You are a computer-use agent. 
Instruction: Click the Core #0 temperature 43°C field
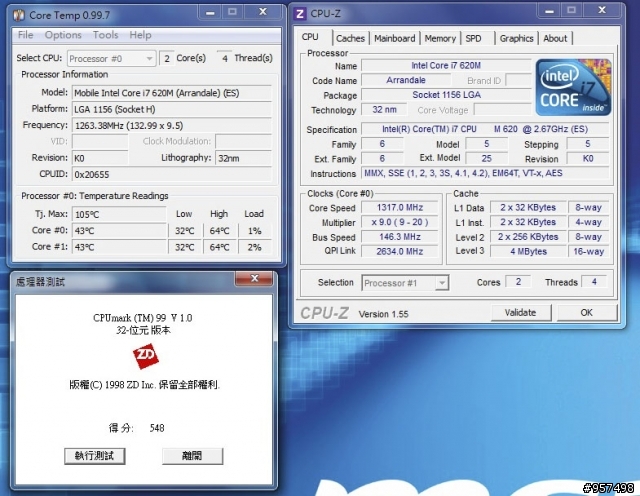pyautogui.click(x=119, y=231)
